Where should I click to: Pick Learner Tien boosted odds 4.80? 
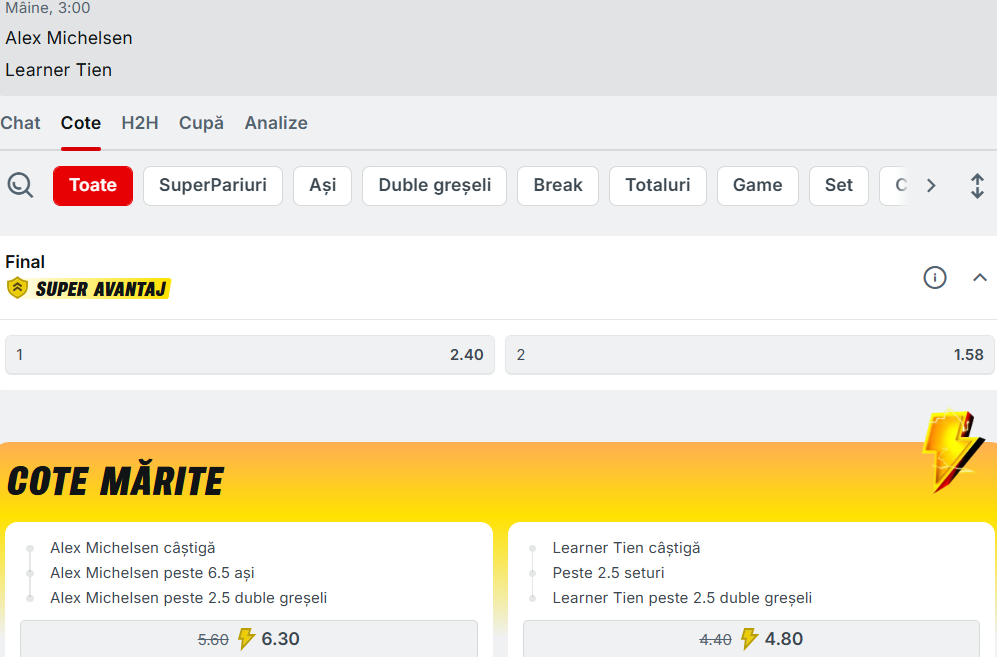coord(751,639)
